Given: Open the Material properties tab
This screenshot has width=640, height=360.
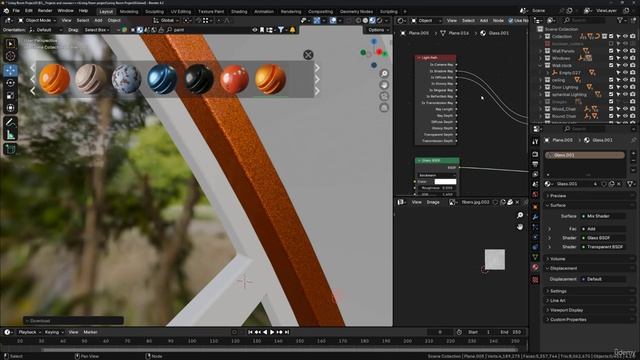Looking at the screenshot, I should tap(535, 267).
